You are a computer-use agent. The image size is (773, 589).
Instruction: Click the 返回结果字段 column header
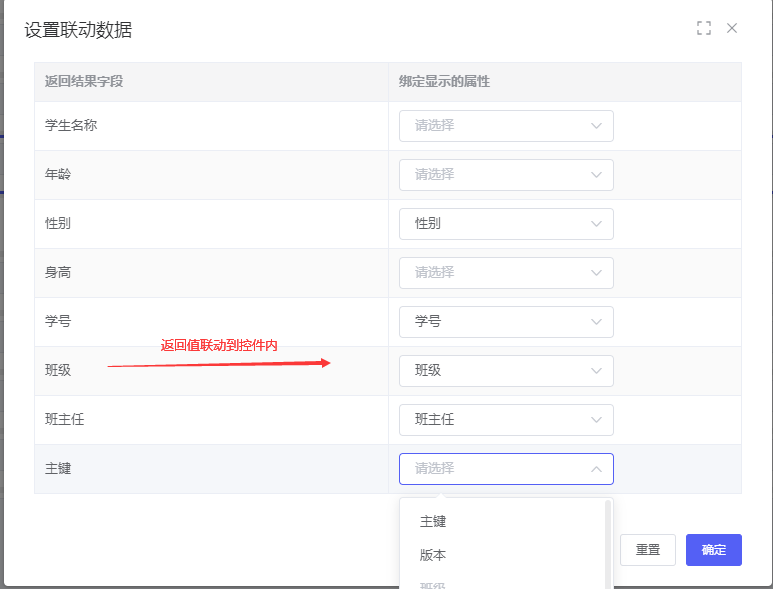pos(84,81)
